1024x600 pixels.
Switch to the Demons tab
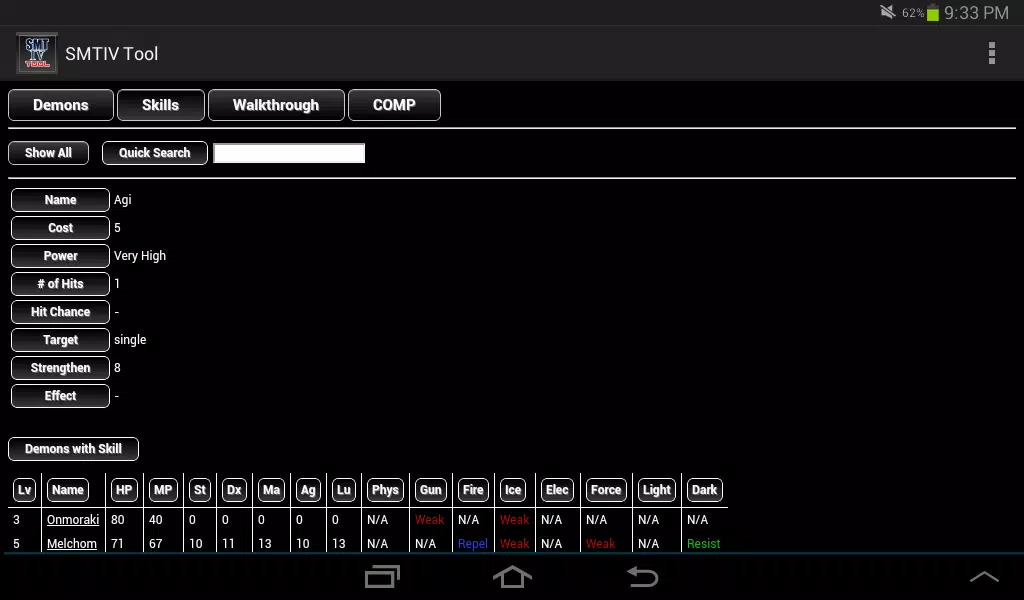(x=61, y=105)
